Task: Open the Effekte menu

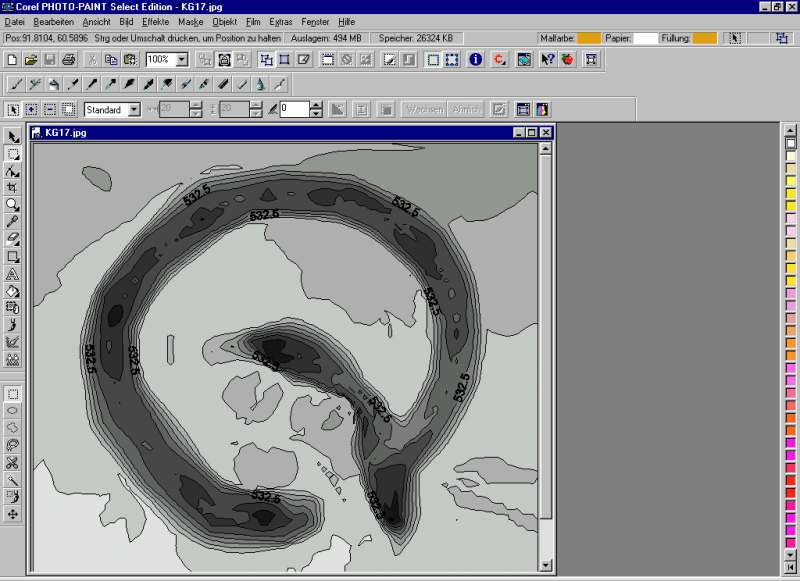Action: [x=155, y=21]
